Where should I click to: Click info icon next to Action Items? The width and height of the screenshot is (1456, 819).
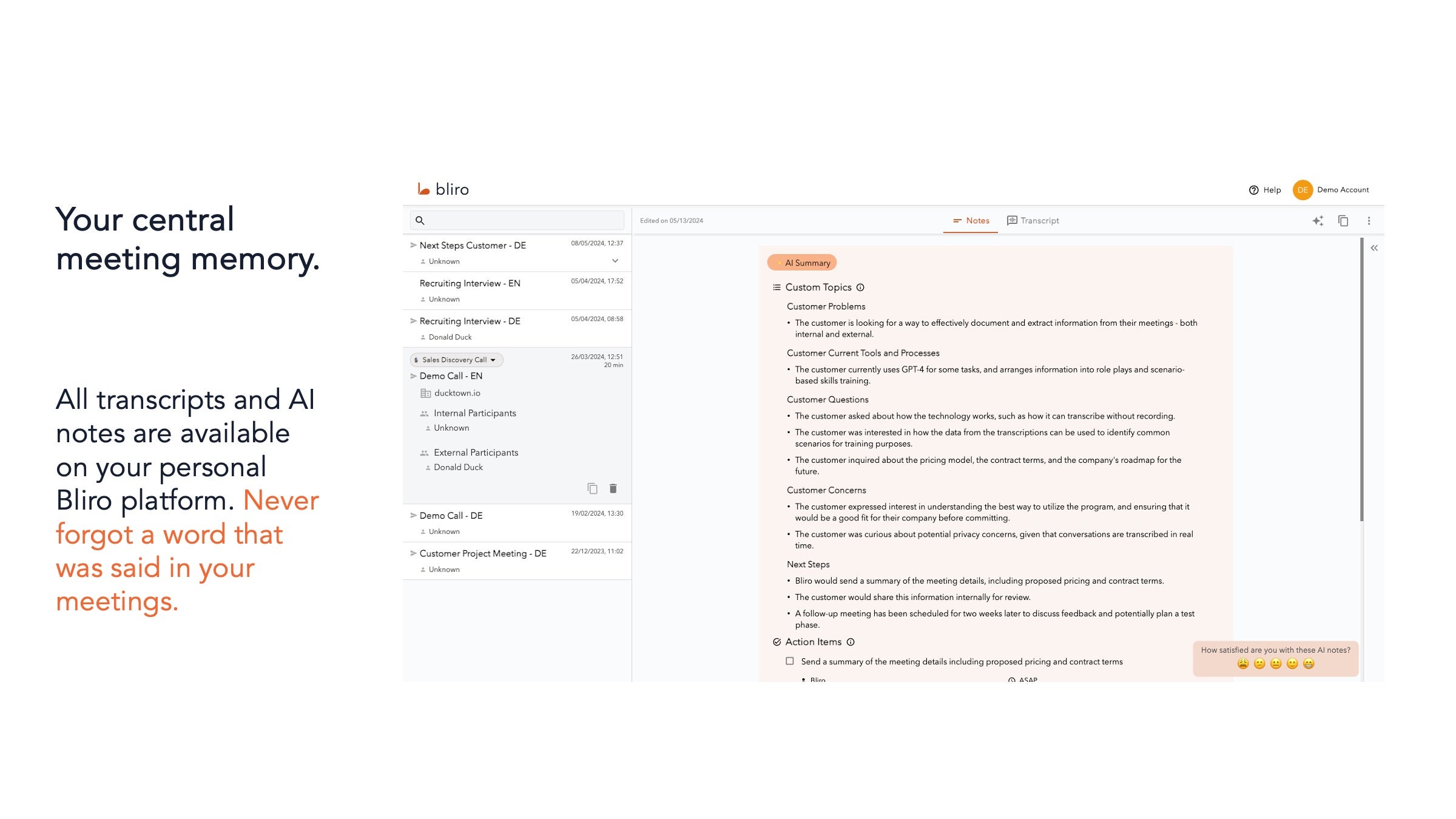pos(851,642)
